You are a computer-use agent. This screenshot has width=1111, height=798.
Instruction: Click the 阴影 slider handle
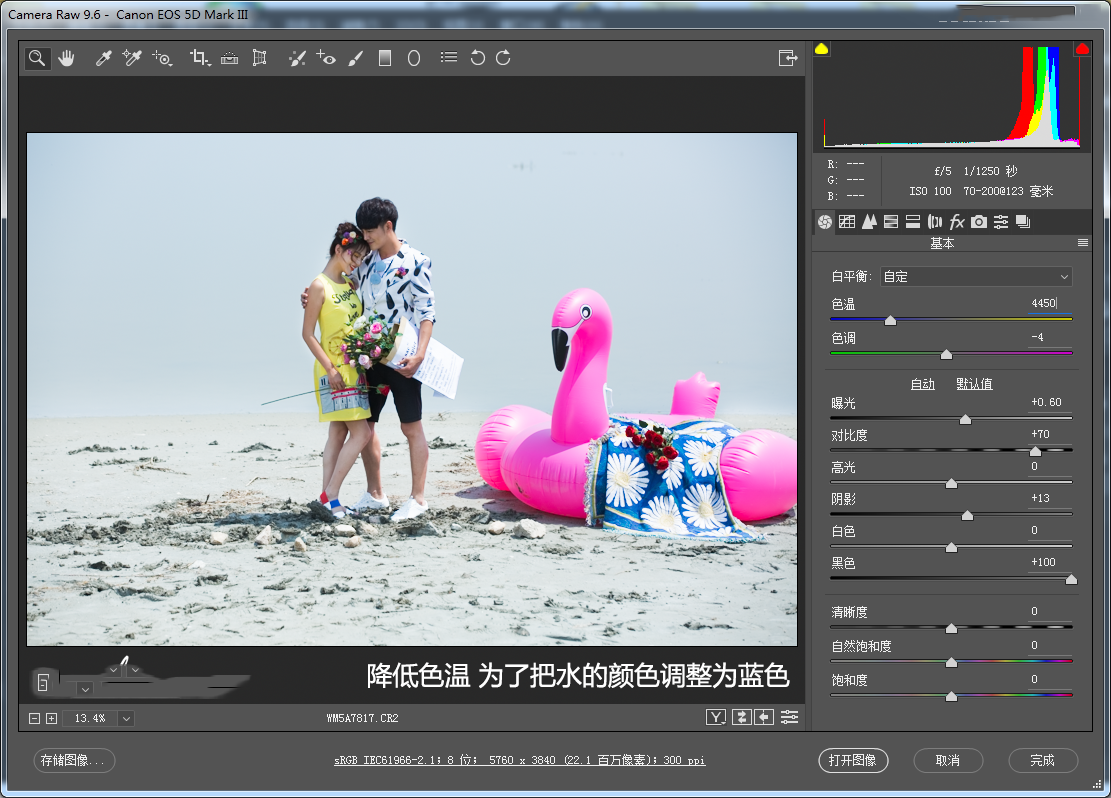[967, 515]
